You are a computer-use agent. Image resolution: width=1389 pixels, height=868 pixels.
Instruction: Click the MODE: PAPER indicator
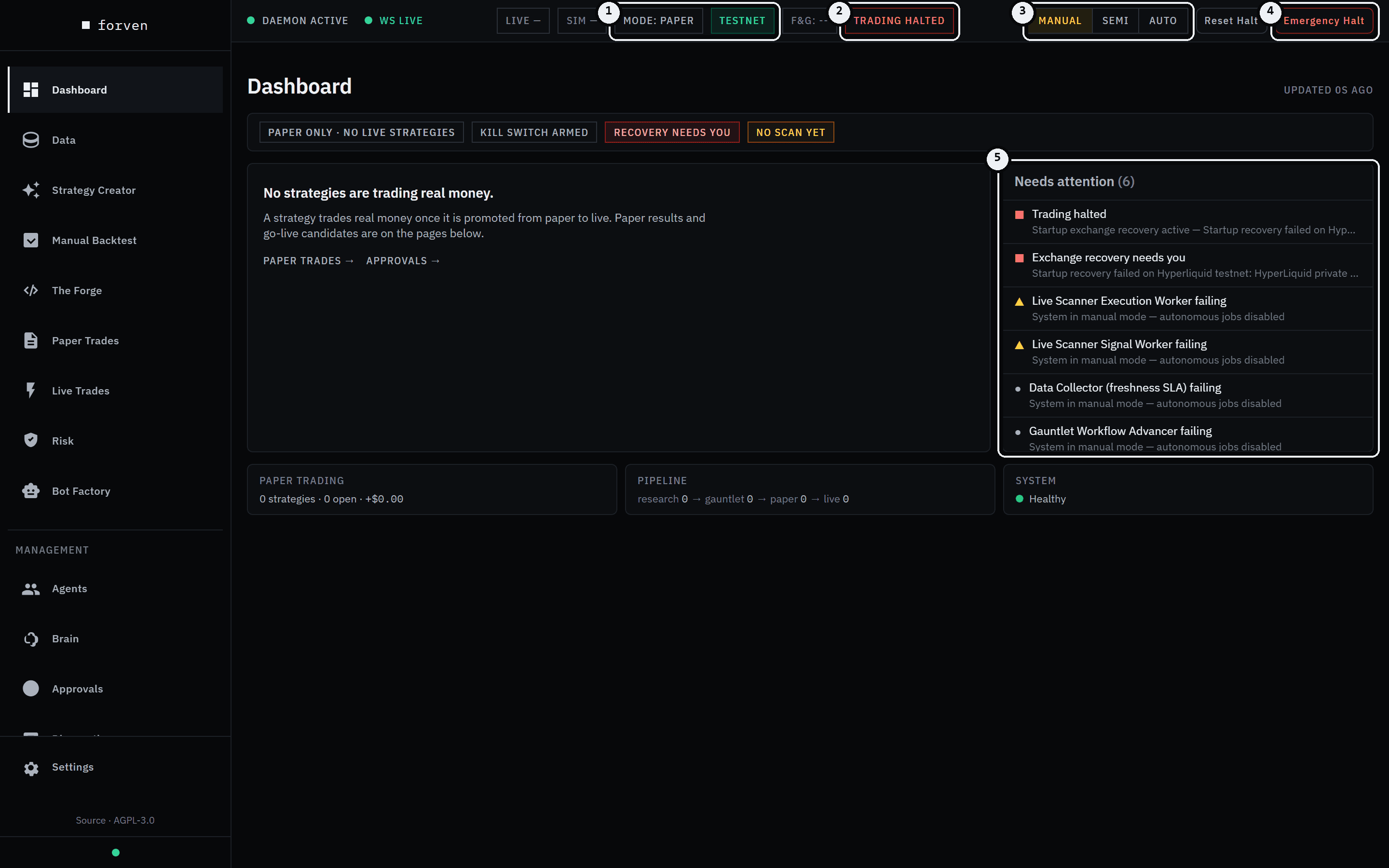pyautogui.click(x=658, y=21)
